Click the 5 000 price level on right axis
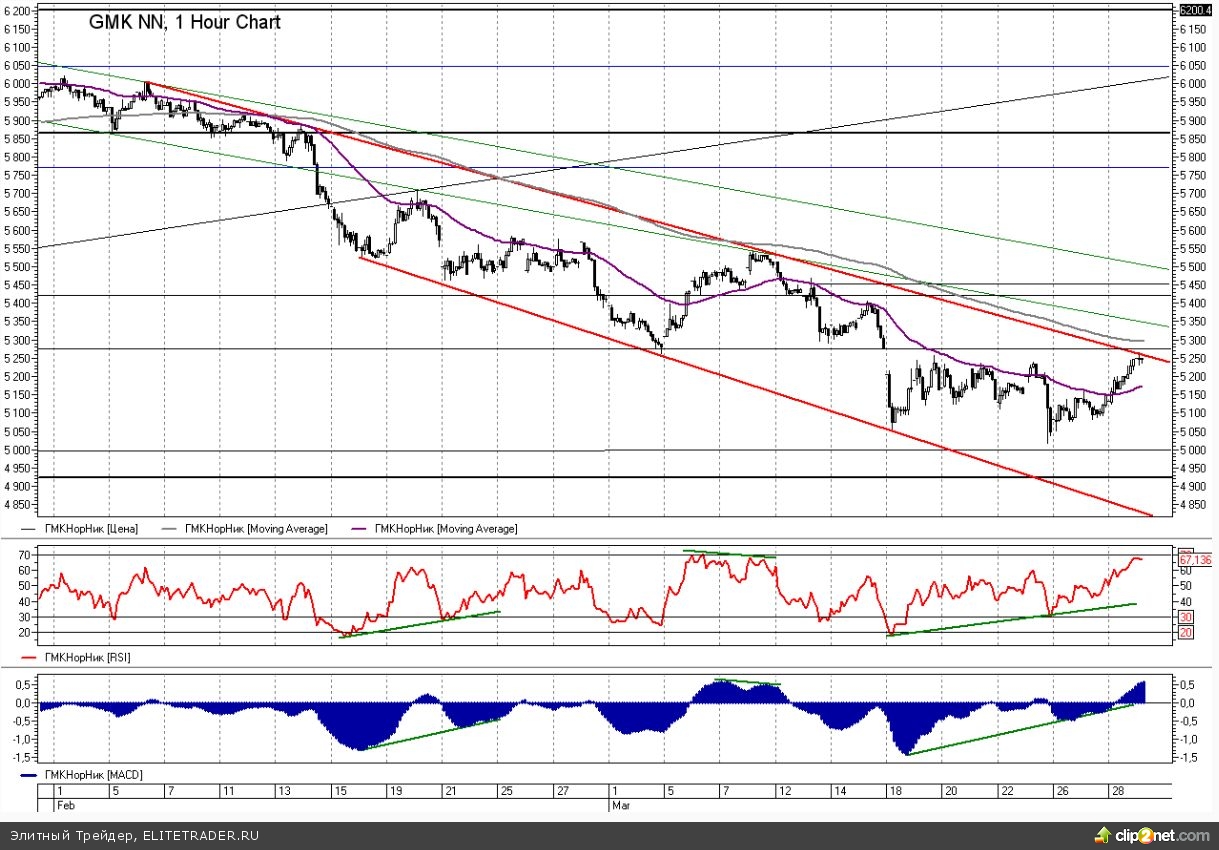Screen dimensions: 1219x850 (x=1193, y=450)
